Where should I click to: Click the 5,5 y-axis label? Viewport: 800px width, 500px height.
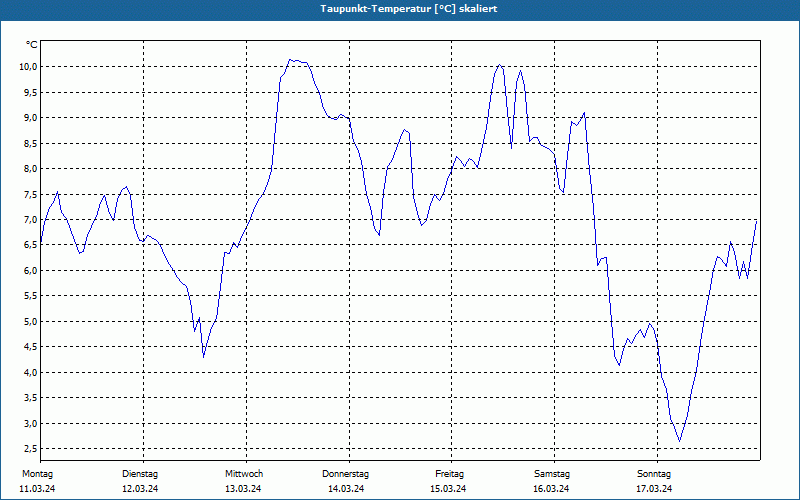tap(31, 296)
